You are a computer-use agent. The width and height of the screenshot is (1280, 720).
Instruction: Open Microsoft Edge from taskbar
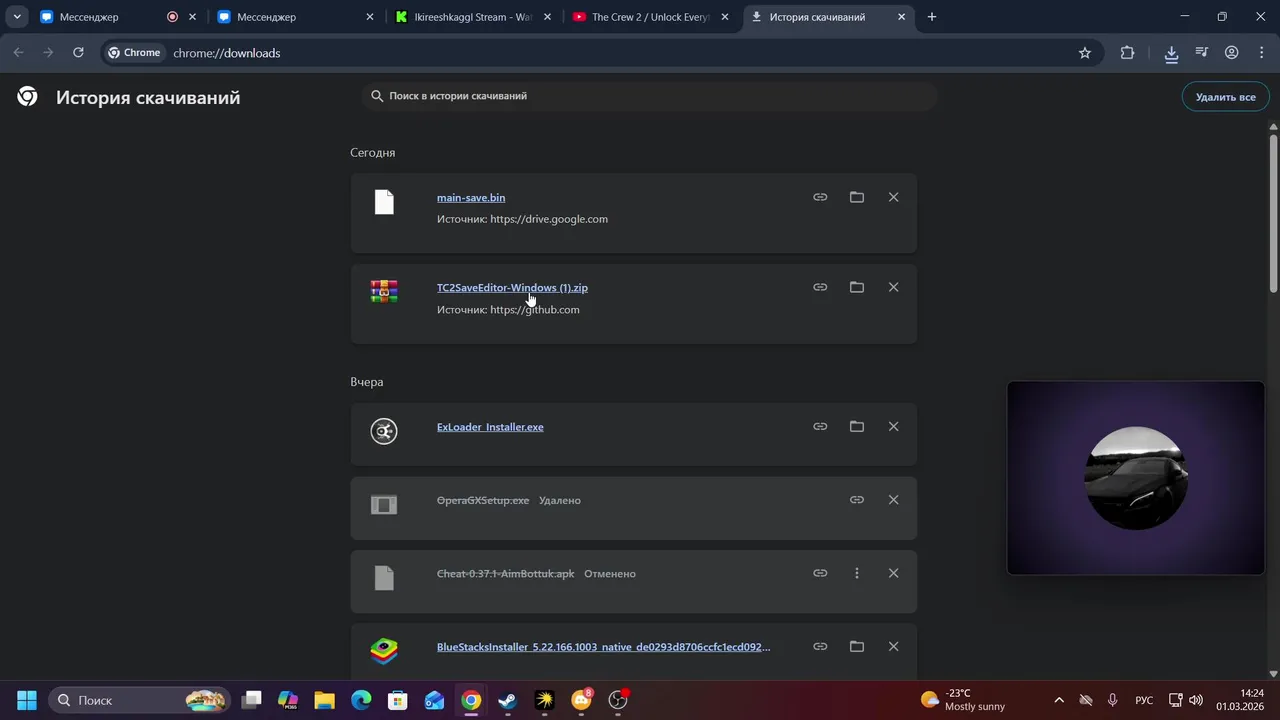click(x=361, y=700)
